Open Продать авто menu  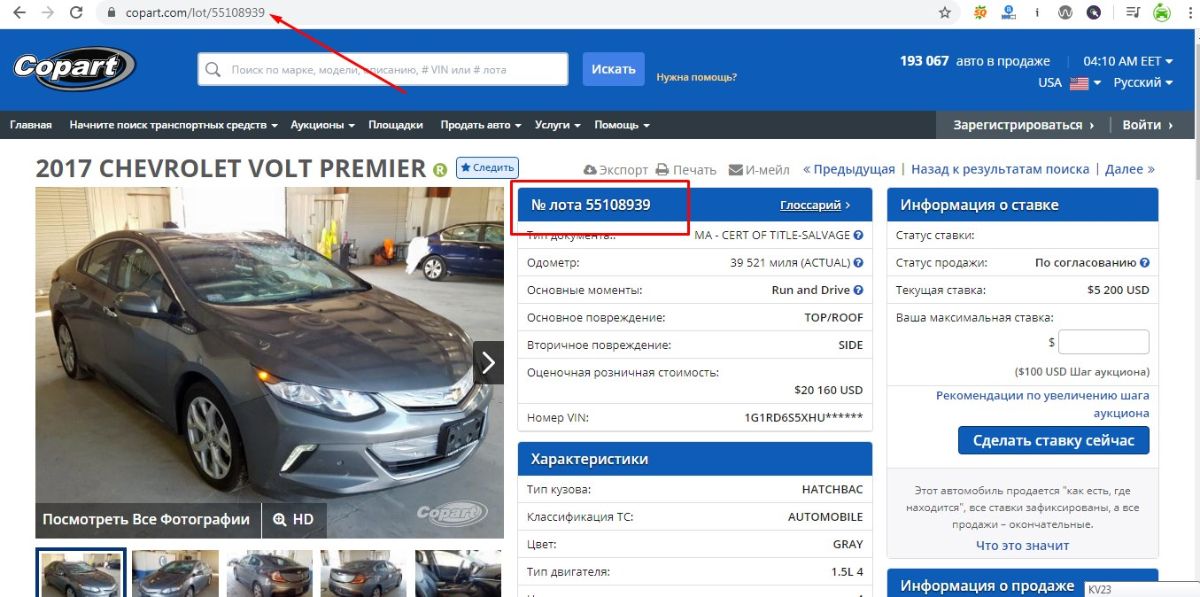(x=480, y=125)
